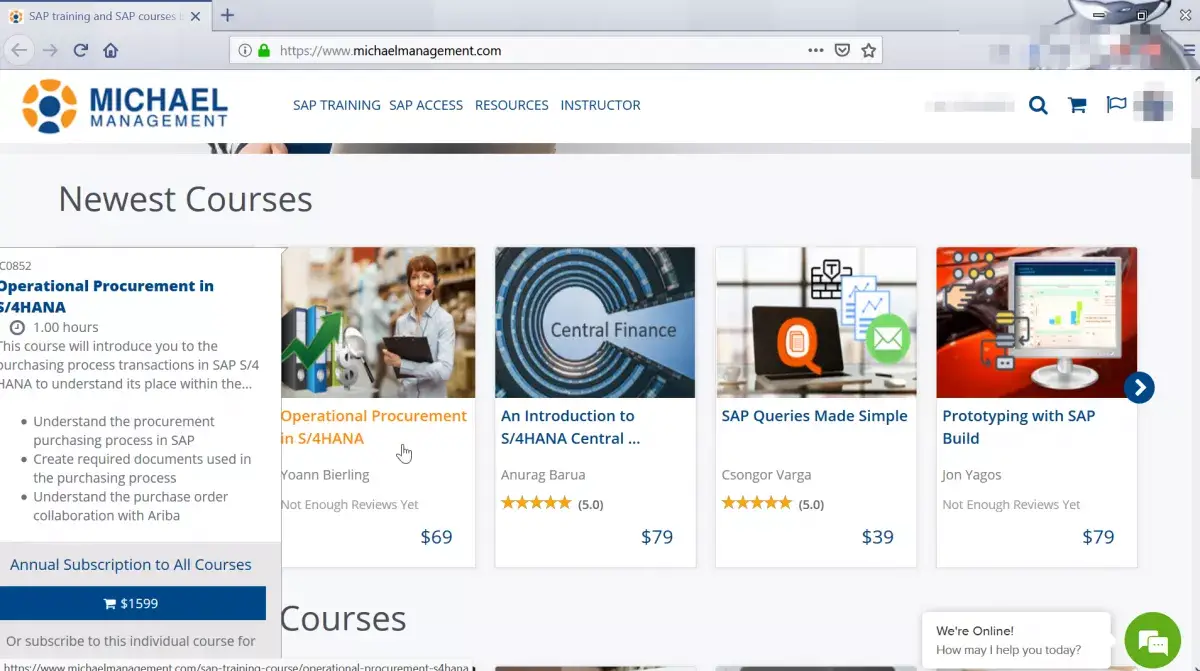Click the 1.00 hours duration text
Screen dimensions: 1200x671
tap(66, 327)
